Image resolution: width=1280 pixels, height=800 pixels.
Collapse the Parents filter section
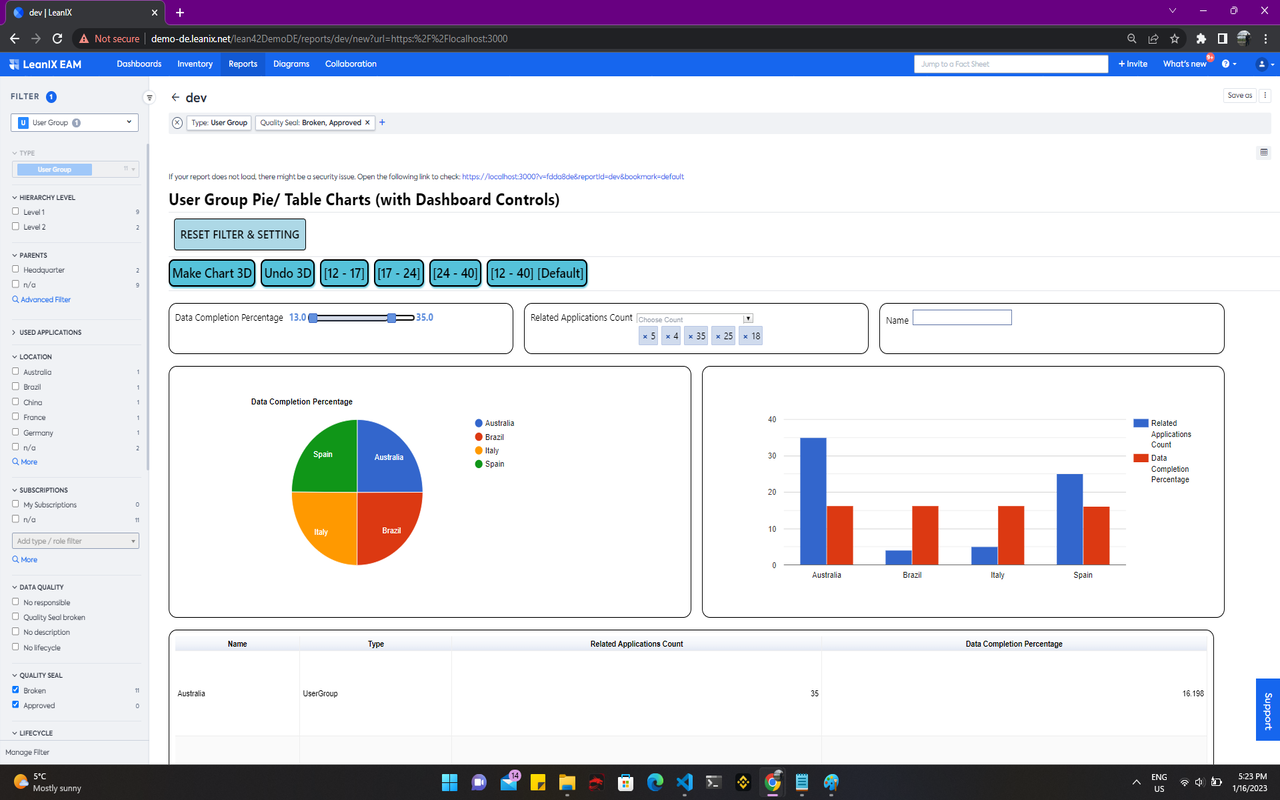29,255
